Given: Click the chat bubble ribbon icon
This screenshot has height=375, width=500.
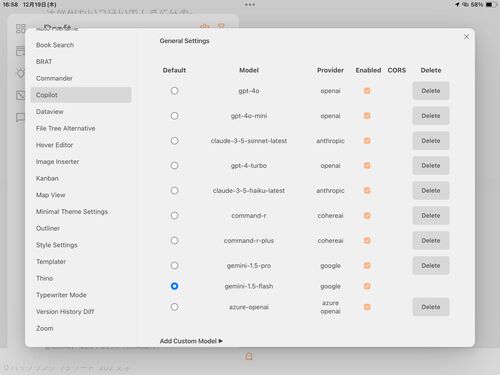Looking at the screenshot, I should click(x=21, y=117).
